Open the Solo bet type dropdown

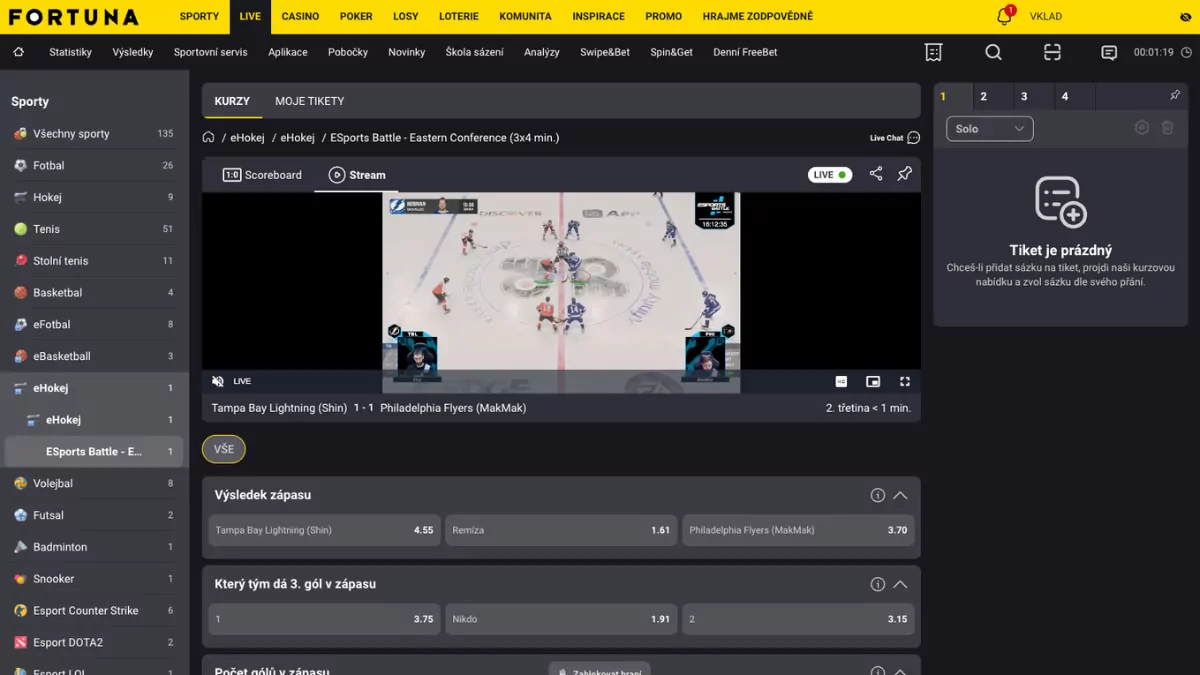[989, 128]
